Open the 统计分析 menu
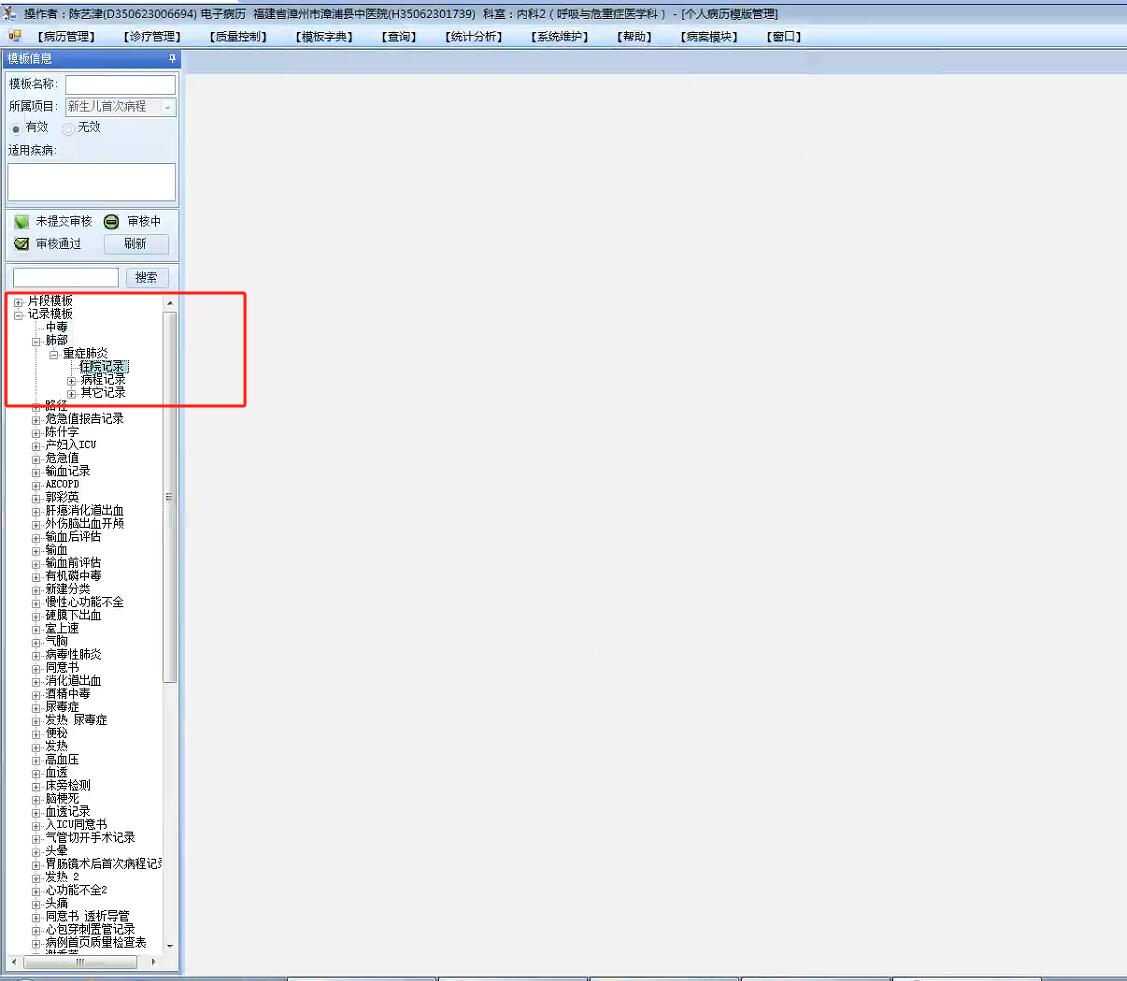 click(474, 37)
